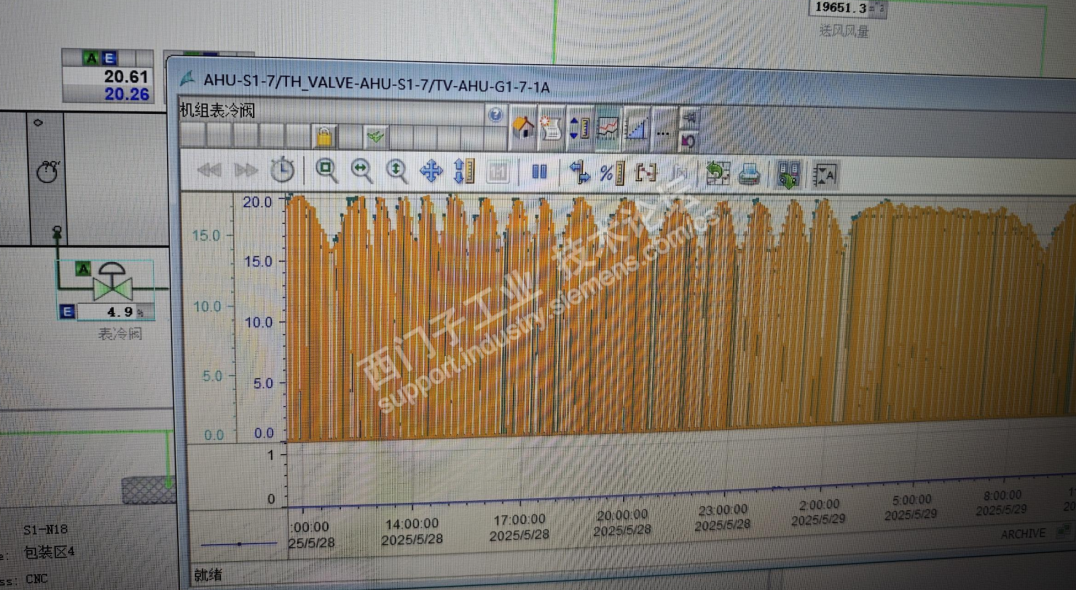Viewport: 1076px width, 590px height.
Task: Show more faceplate views via ellipsis button
Action: click(663, 132)
